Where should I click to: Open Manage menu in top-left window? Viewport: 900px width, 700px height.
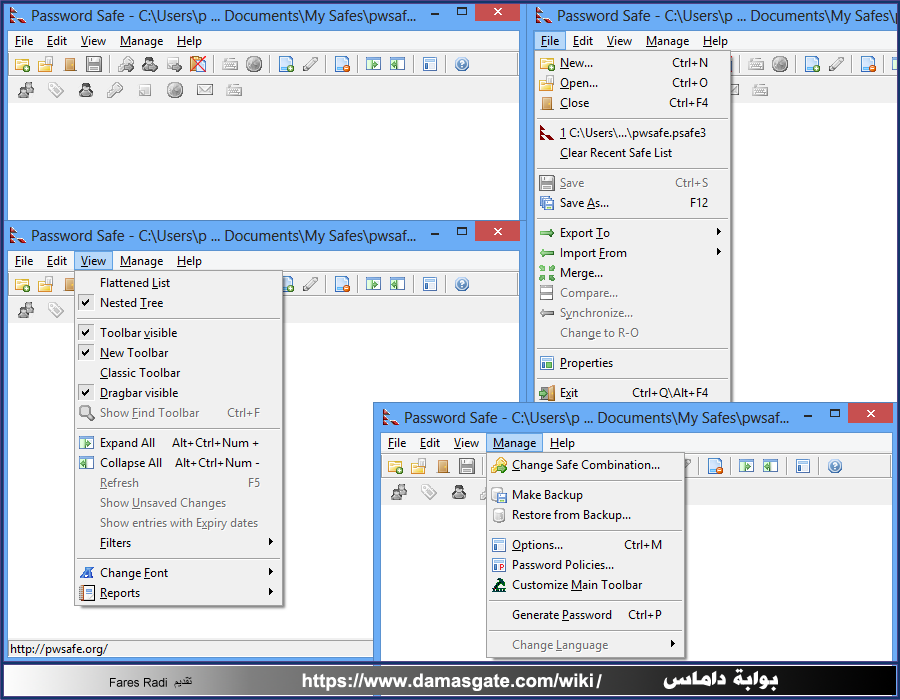142,41
